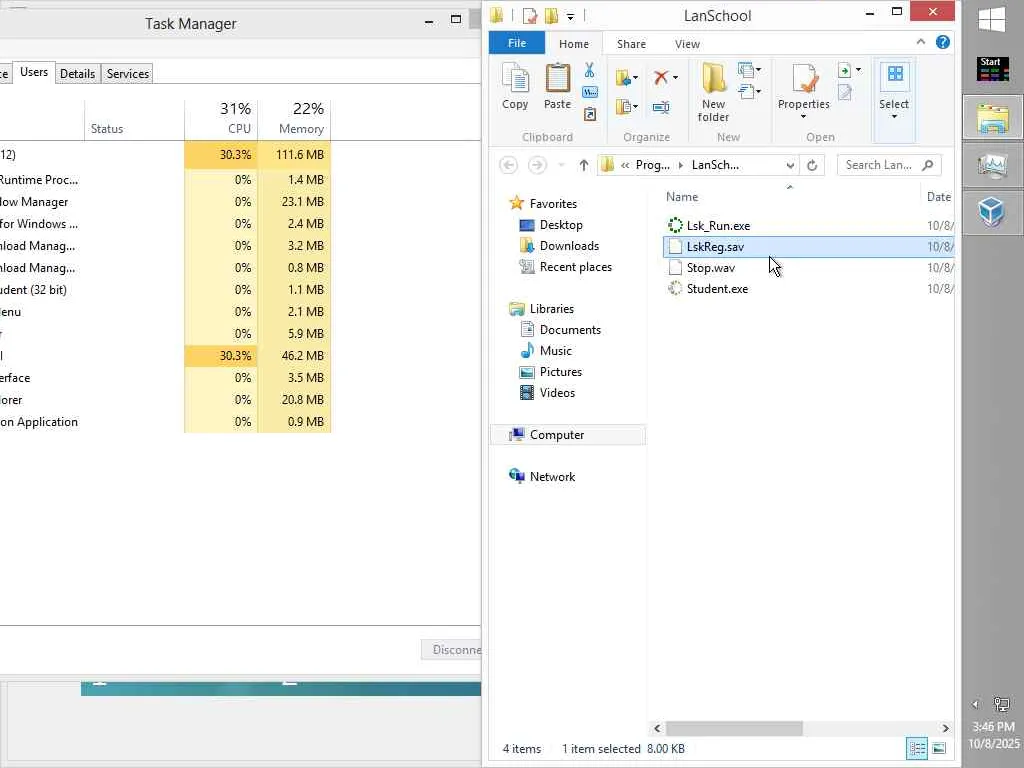Click the quick access Properties icon
Image resolution: width=1024 pixels, height=768 pixels.
(530, 15)
